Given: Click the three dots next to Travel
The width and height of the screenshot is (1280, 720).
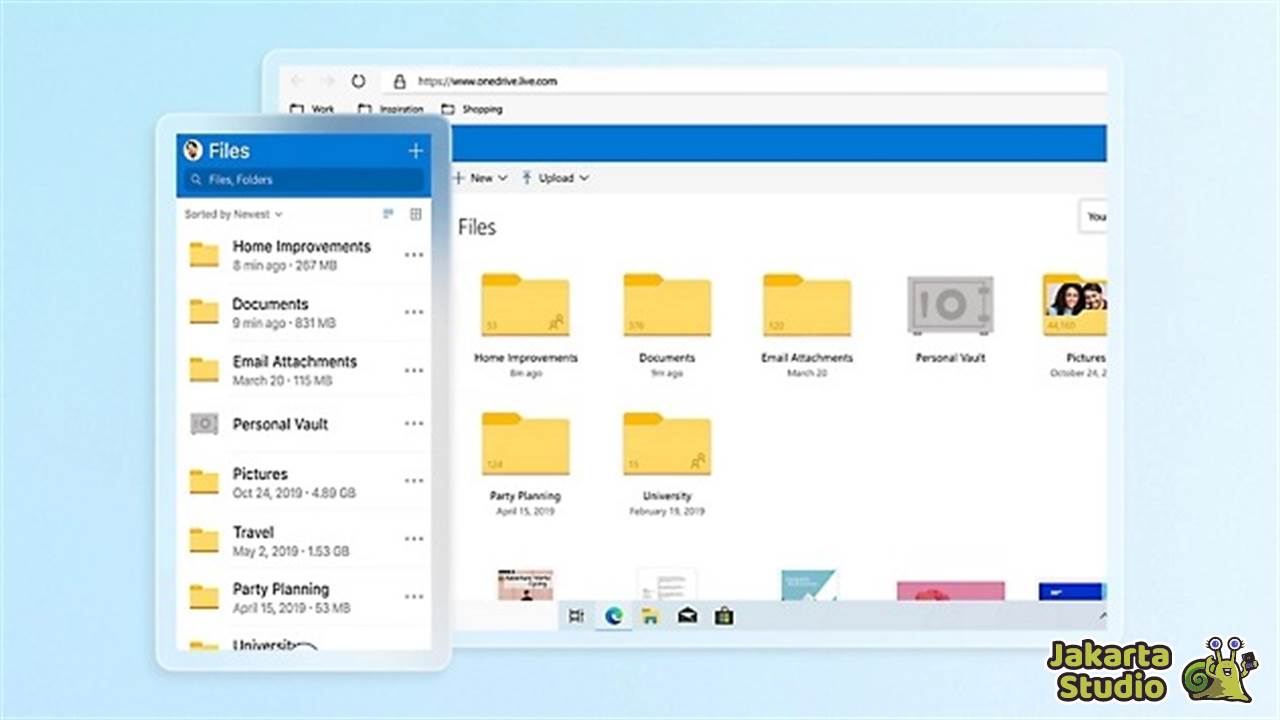Looking at the screenshot, I should point(414,539).
